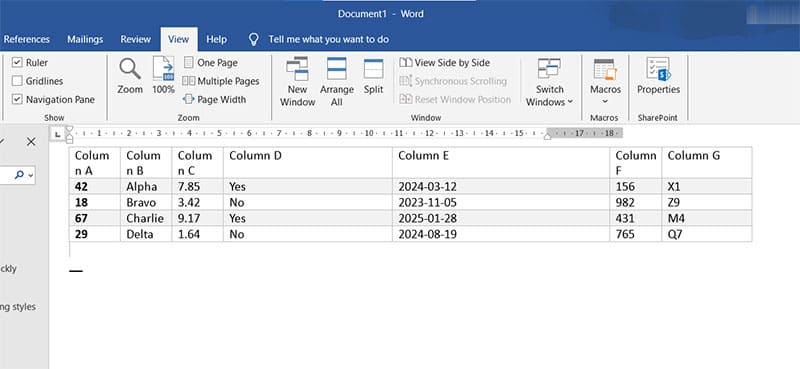Open the Zoom dialog magnifier icon
The height and width of the screenshot is (369, 800).
pyautogui.click(x=130, y=68)
